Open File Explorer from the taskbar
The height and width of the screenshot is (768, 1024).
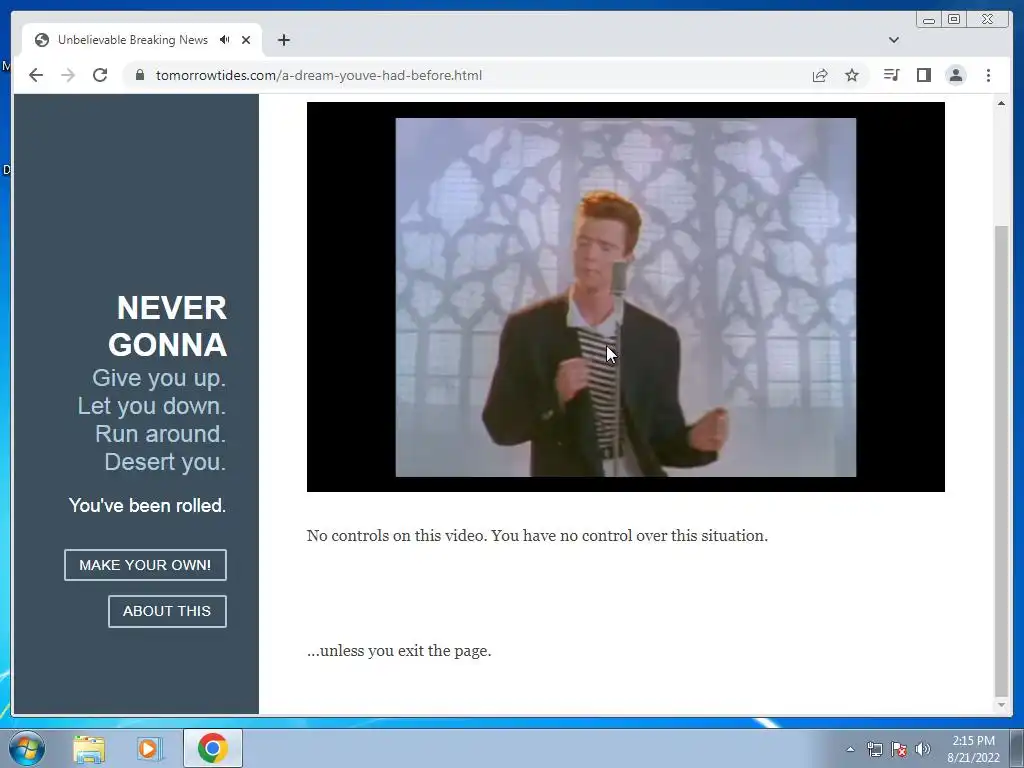(x=89, y=749)
